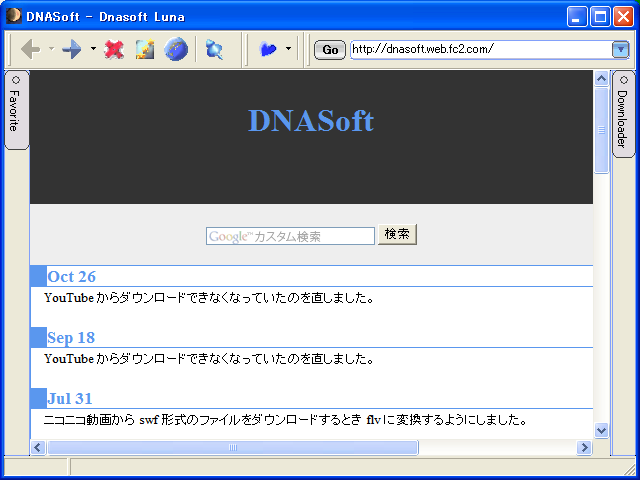Click the 検索 search button
This screenshot has height=480, width=640.
click(x=397, y=234)
